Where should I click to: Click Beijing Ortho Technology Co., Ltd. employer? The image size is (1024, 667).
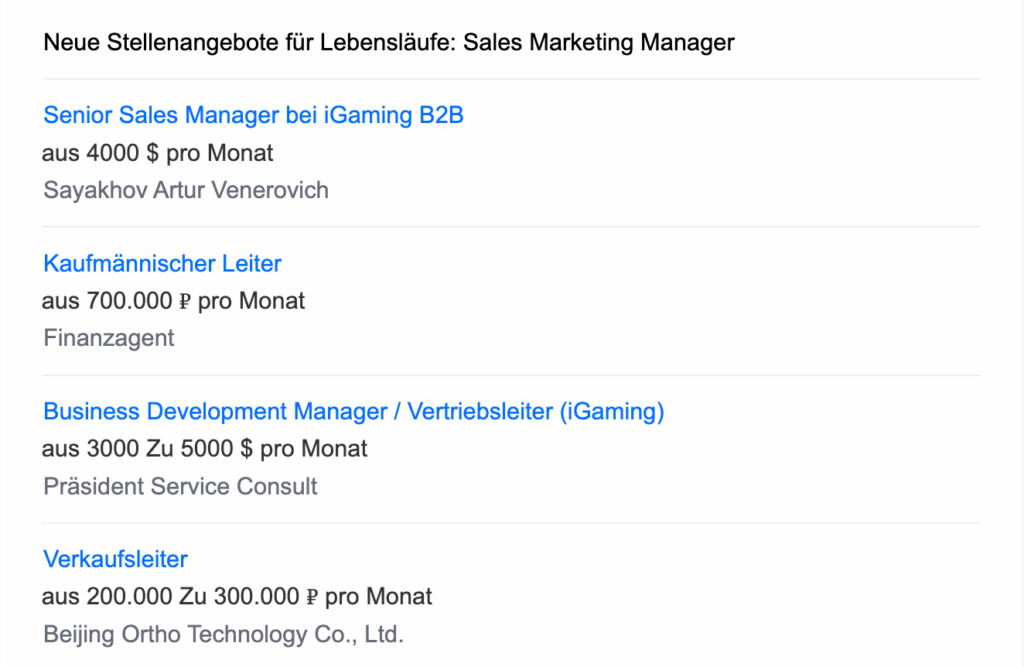pos(223,634)
